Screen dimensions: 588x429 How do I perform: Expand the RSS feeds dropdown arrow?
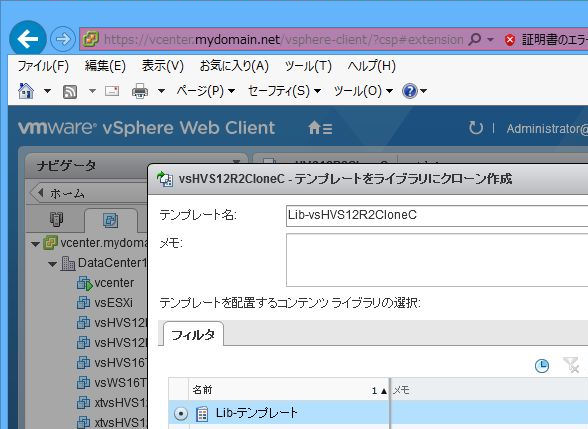(92, 91)
